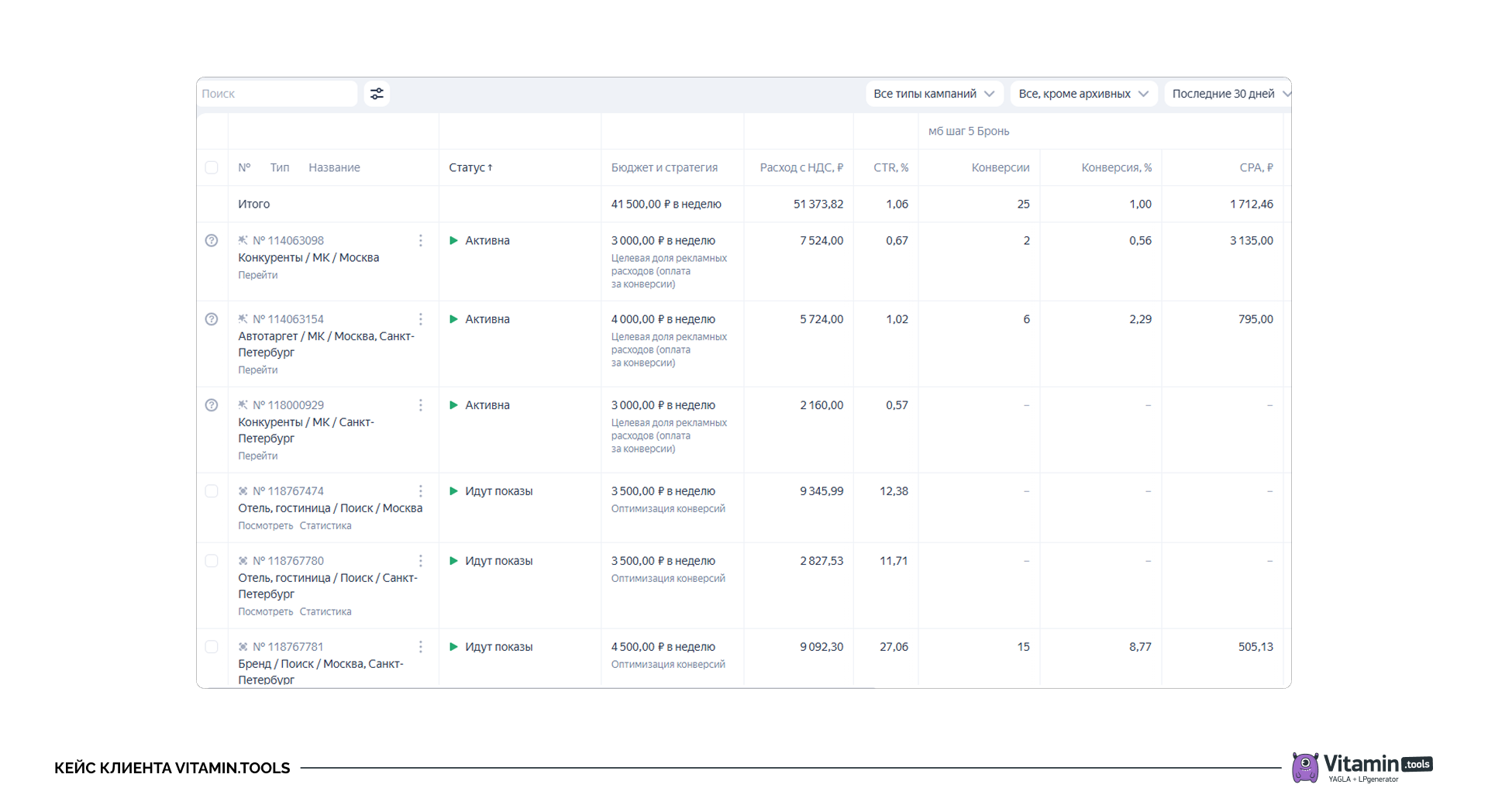Select checkbox for campaign 118767781
The image size is (1488, 812).
[212, 647]
